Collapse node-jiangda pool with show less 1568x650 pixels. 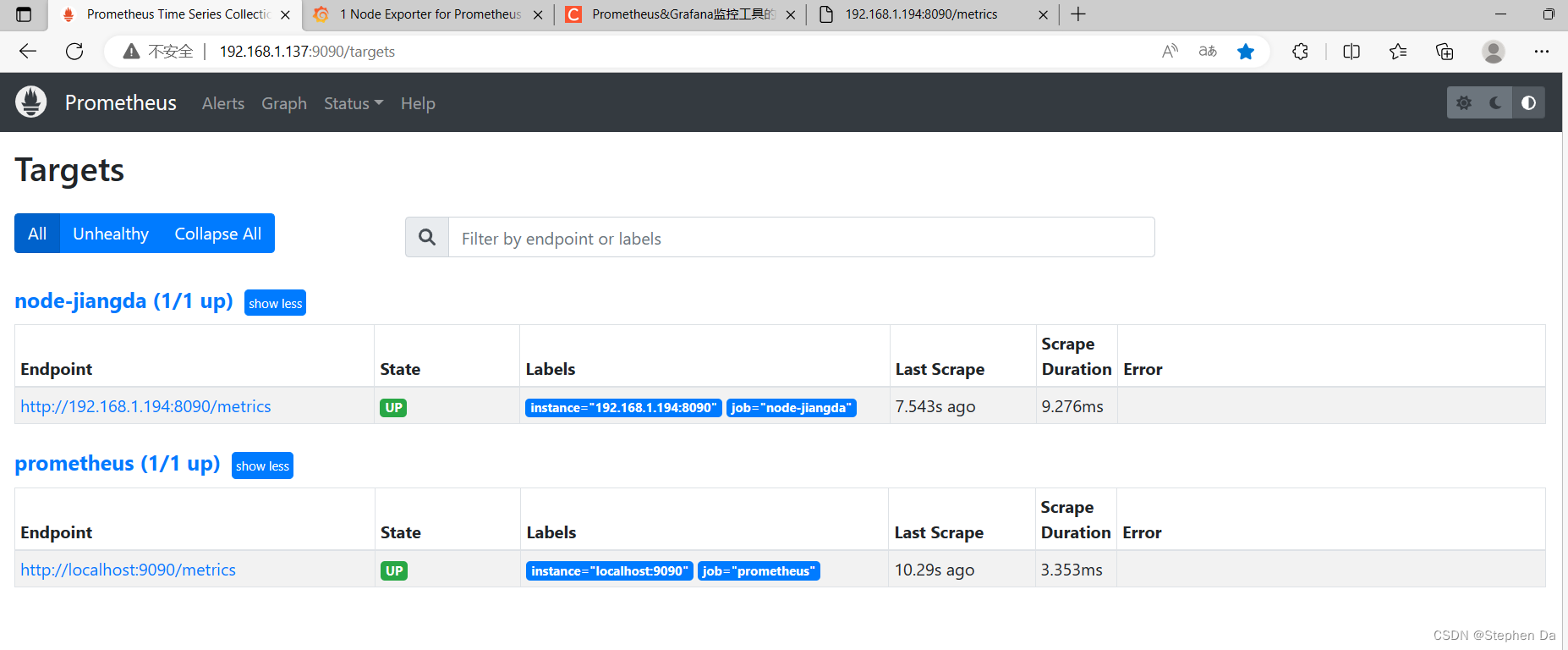[275, 303]
